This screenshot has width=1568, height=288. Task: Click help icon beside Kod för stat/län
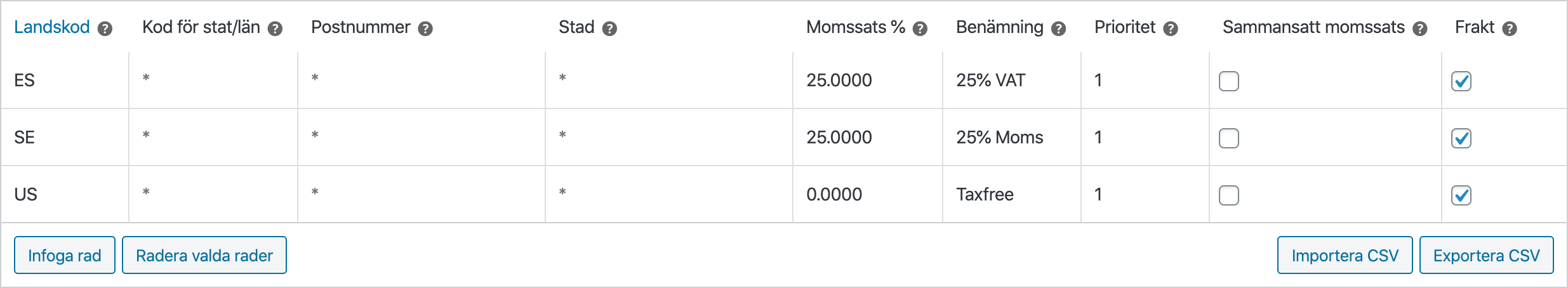click(275, 29)
